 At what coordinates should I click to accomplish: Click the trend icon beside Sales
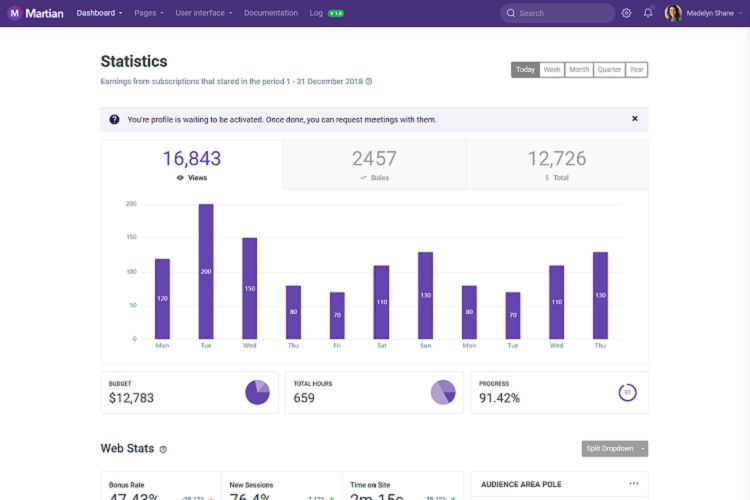tap(363, 178)
